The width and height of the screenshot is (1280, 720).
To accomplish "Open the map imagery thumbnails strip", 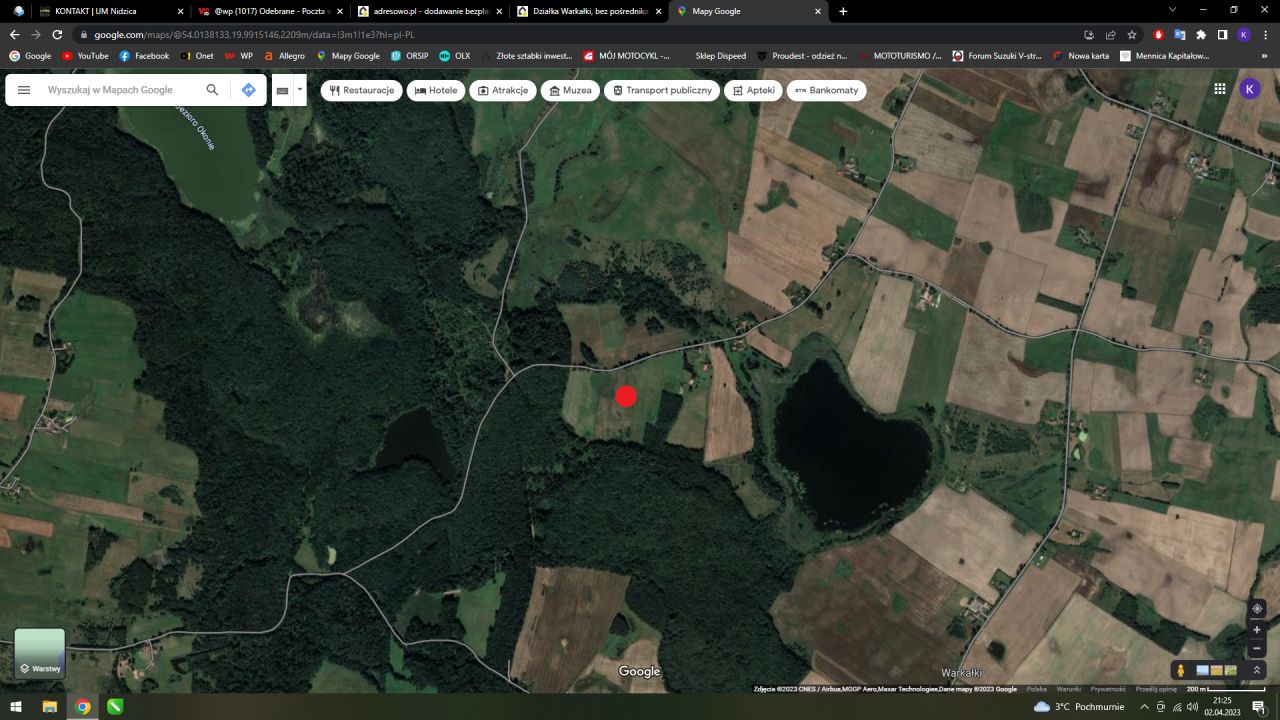I will (x=1217, y=670).
